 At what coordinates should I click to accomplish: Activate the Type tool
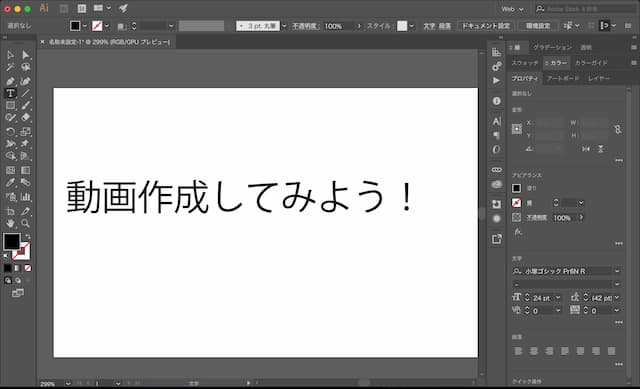(10, 93)
